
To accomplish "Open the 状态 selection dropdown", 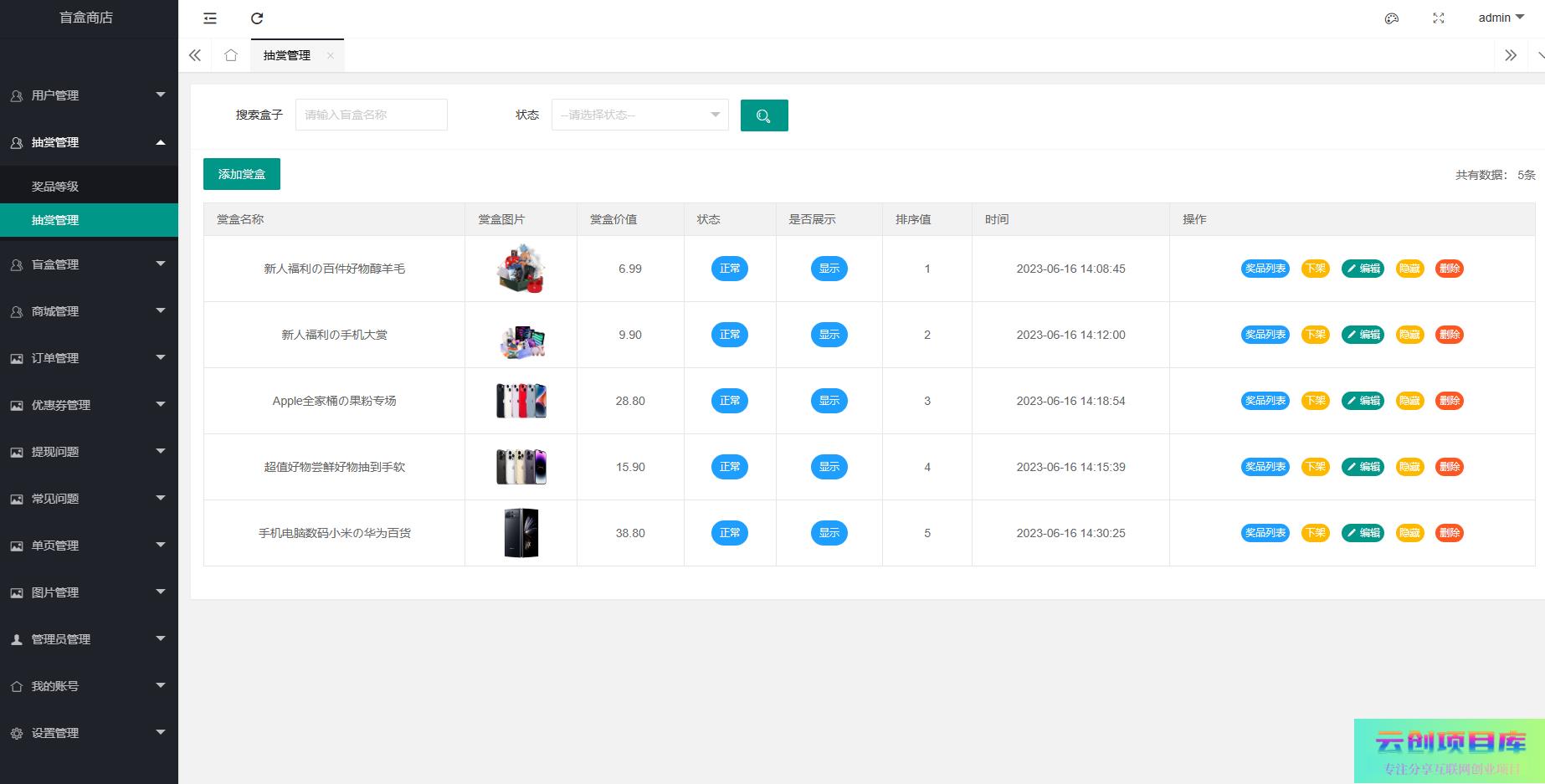I will coord(639,115).
